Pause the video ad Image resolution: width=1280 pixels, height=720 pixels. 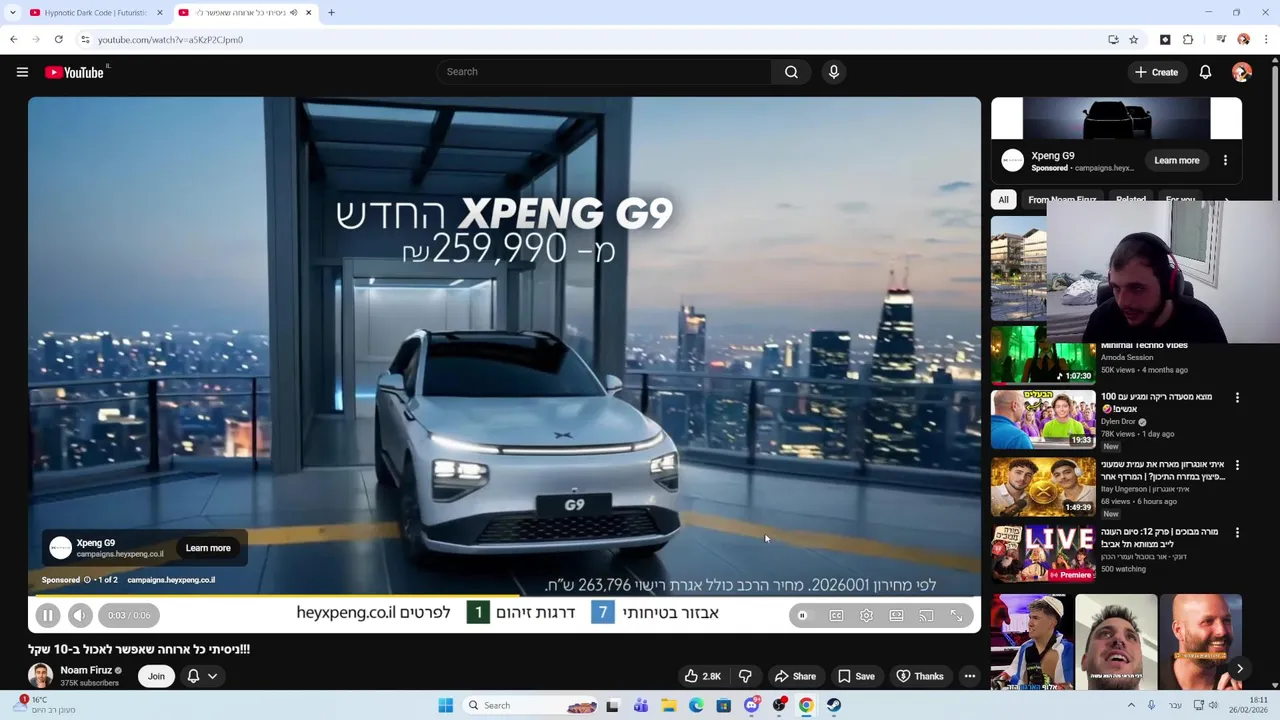coord(47,615)
